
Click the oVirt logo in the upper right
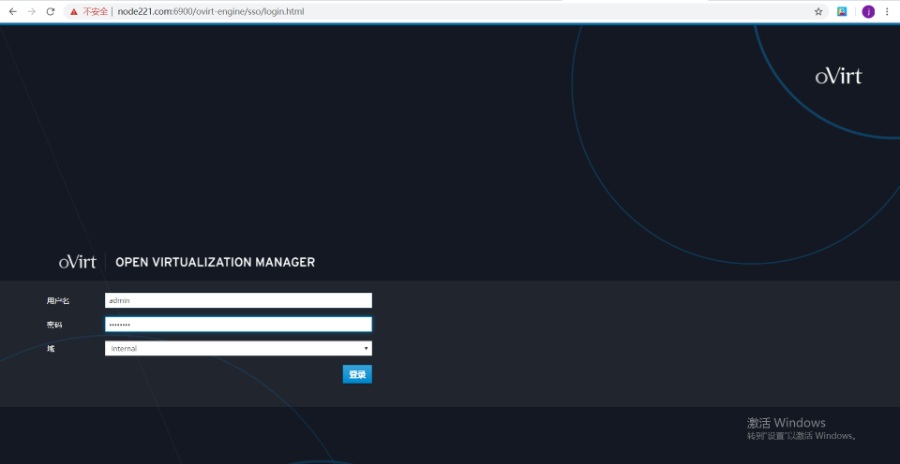(x=839, y=76)
